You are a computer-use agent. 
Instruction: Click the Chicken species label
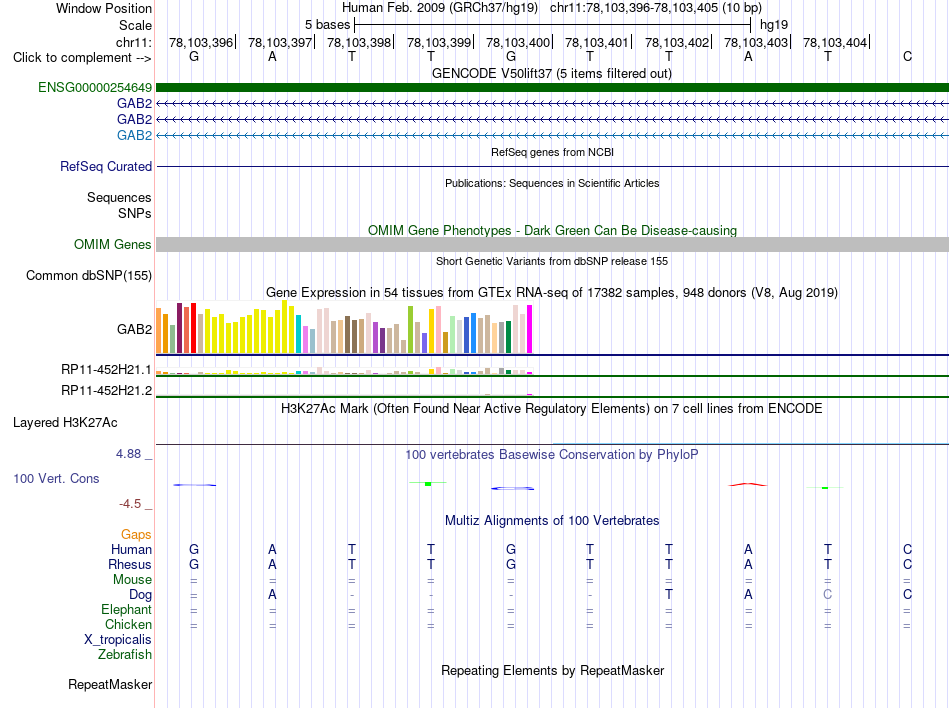tap(128, 624)
